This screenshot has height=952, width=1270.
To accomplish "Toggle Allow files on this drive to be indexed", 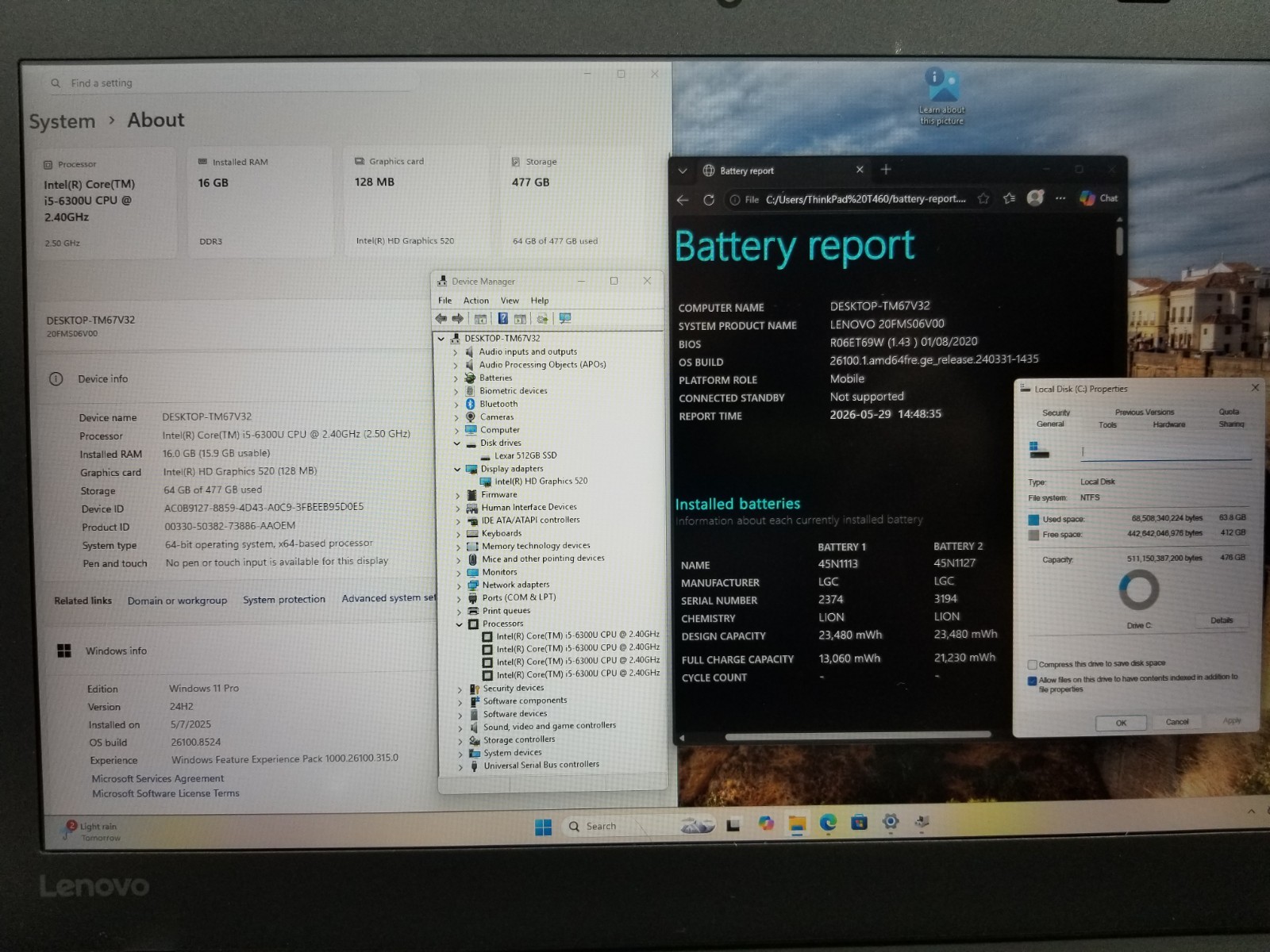I will (x=1033, y=681).
